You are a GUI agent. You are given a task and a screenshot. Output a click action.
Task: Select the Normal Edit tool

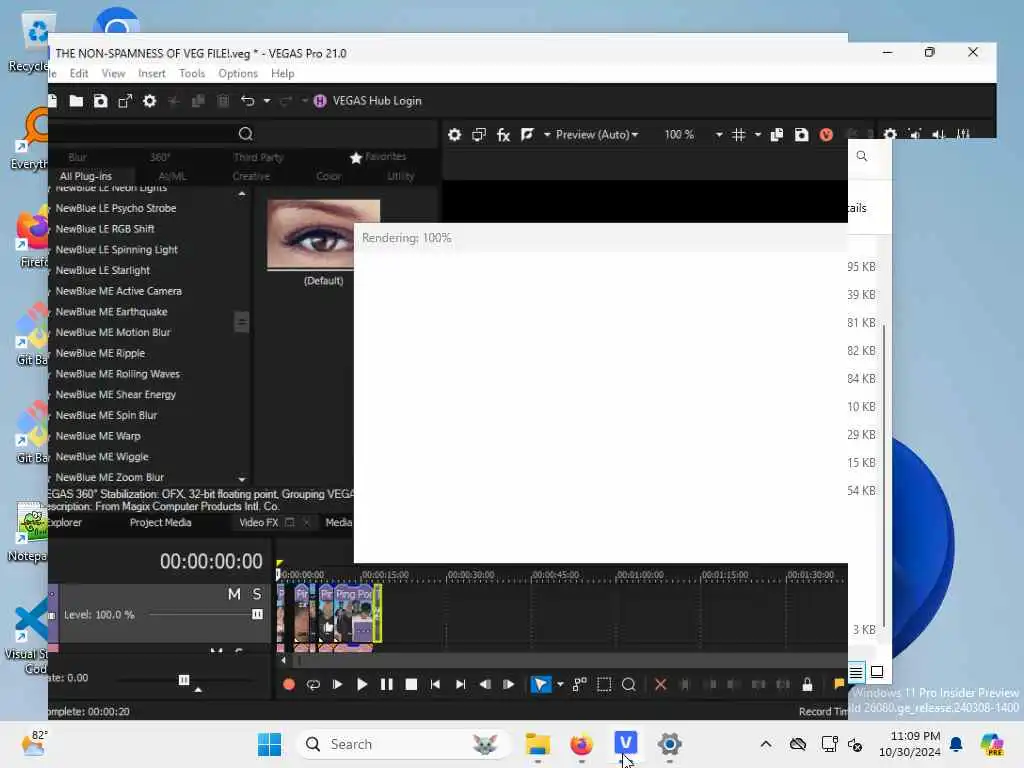tap(541, 684)
